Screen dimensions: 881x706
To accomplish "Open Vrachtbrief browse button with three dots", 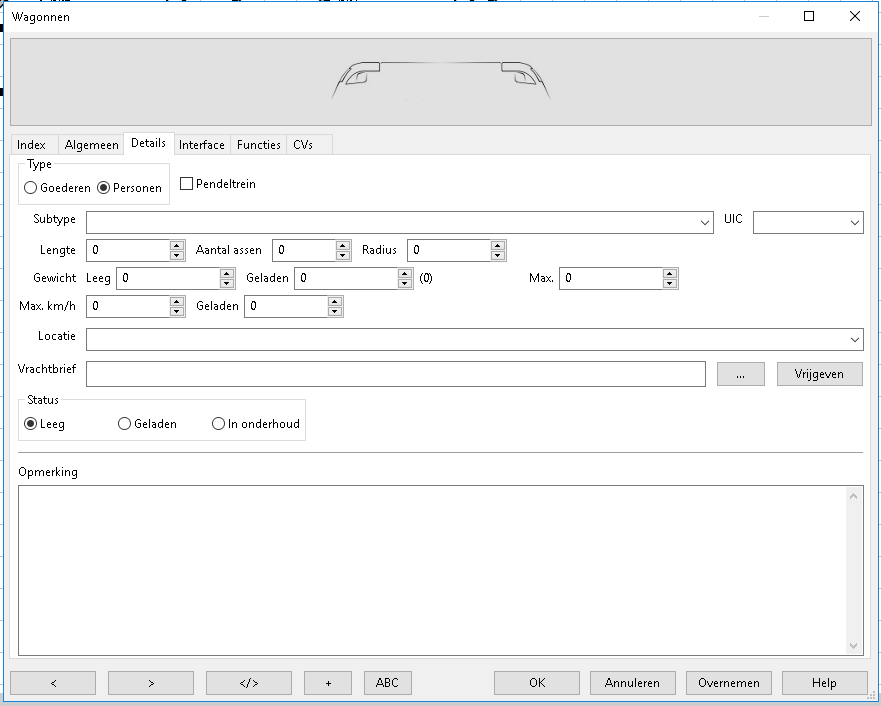I will pyautogui.click(x=740, y=374).
